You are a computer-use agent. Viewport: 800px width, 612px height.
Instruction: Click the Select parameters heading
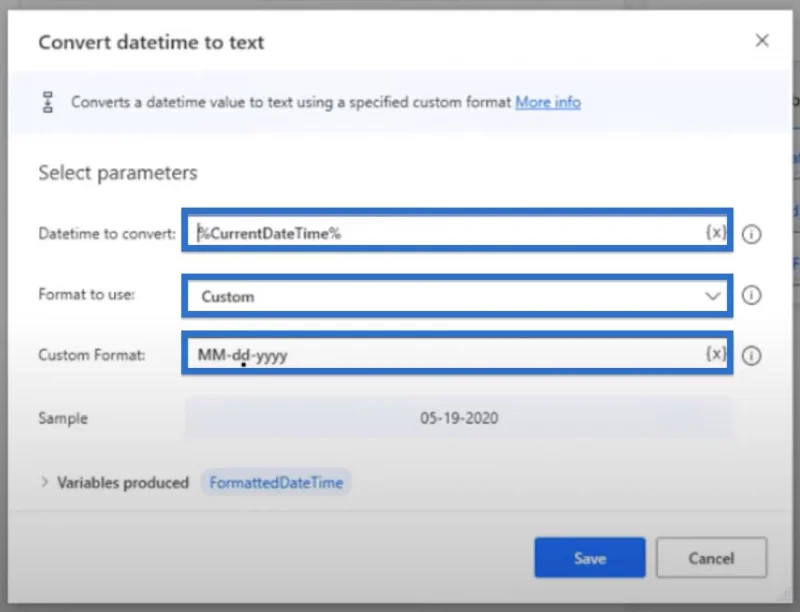pyautogui.click(x=118, y=173)
